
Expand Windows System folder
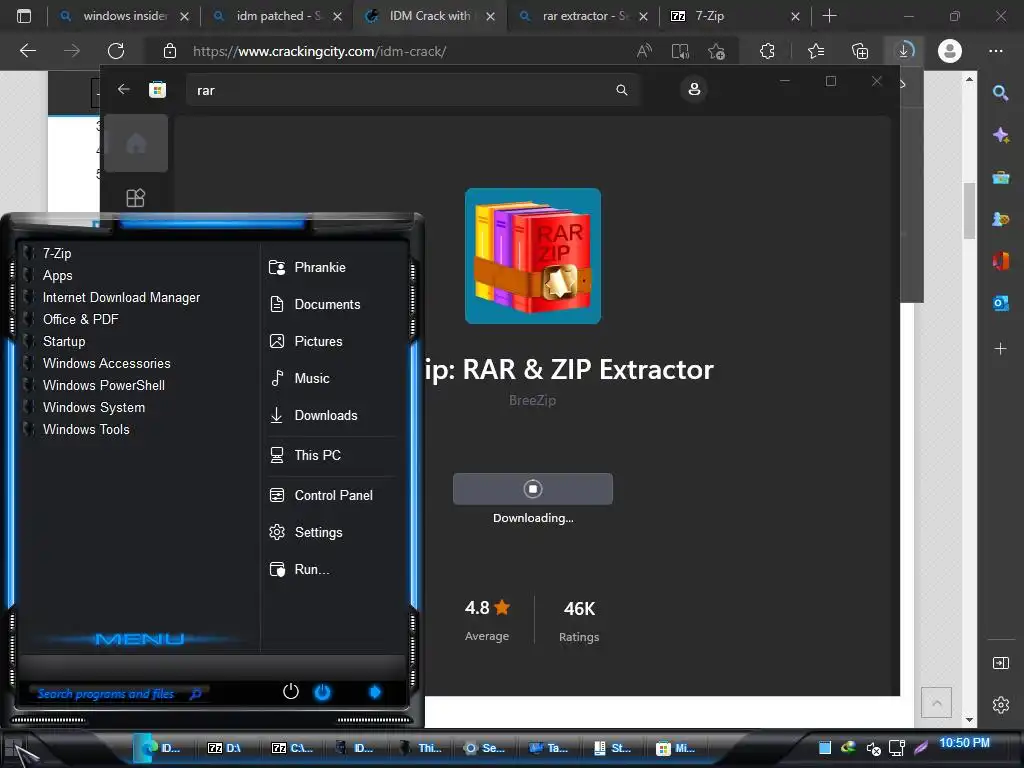93,408
